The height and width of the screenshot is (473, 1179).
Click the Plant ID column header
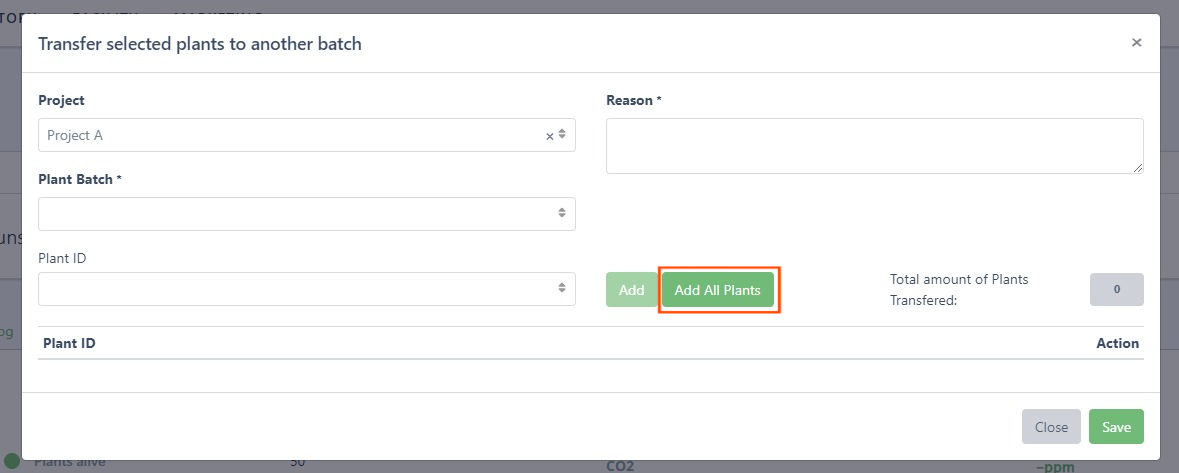(x=70, y=343)
